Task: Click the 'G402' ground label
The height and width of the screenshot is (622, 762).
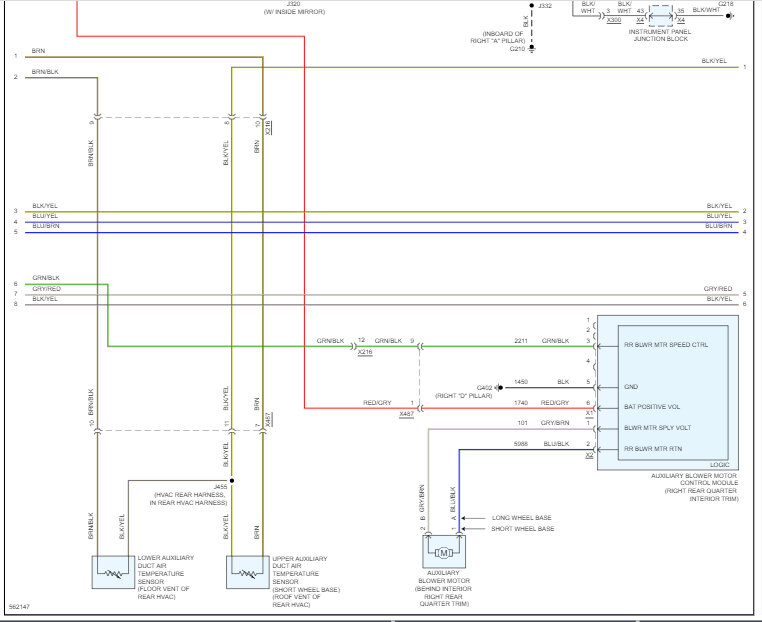Action: (485, 388)
